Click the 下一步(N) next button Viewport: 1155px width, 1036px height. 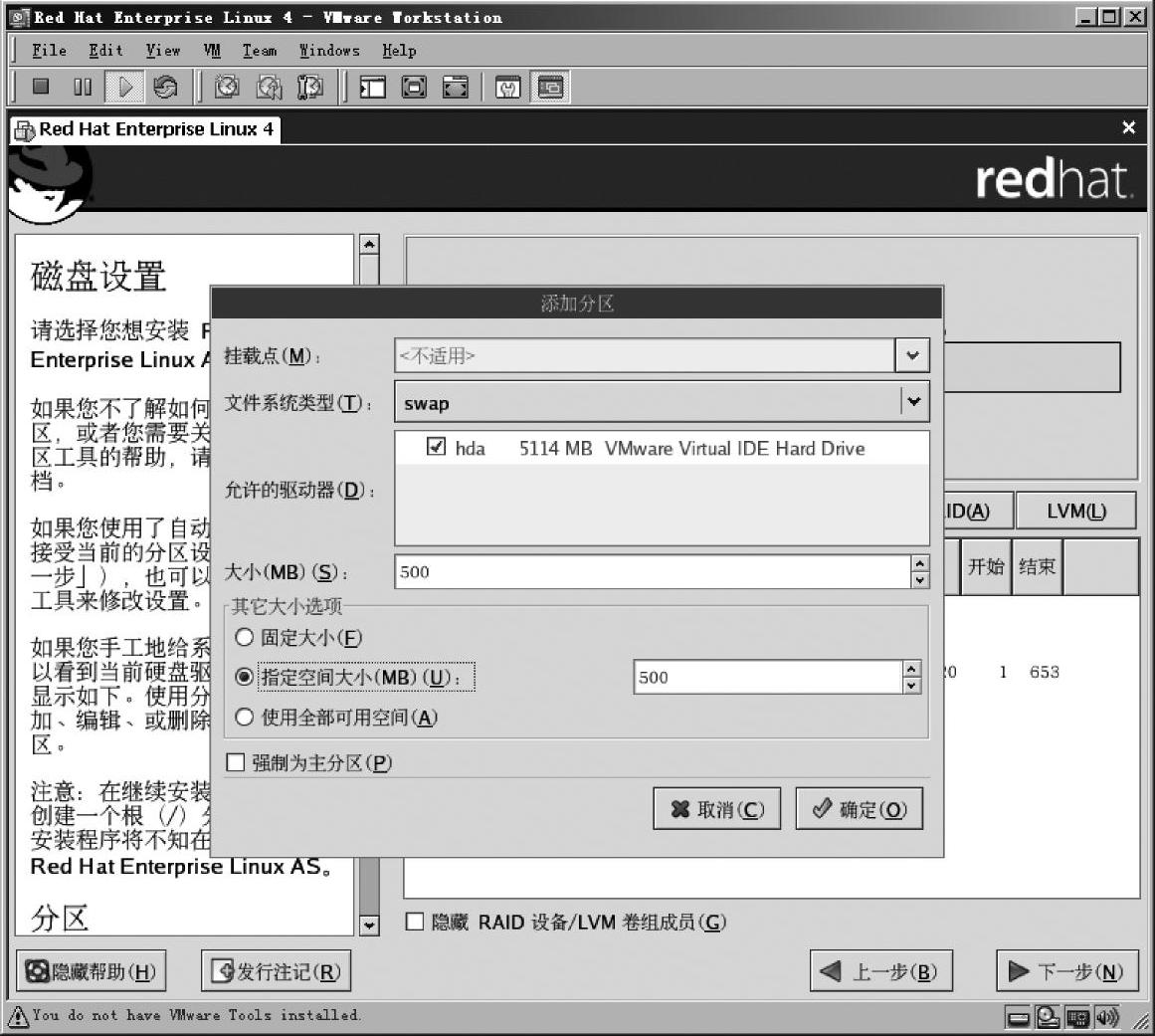(1067, 971)
